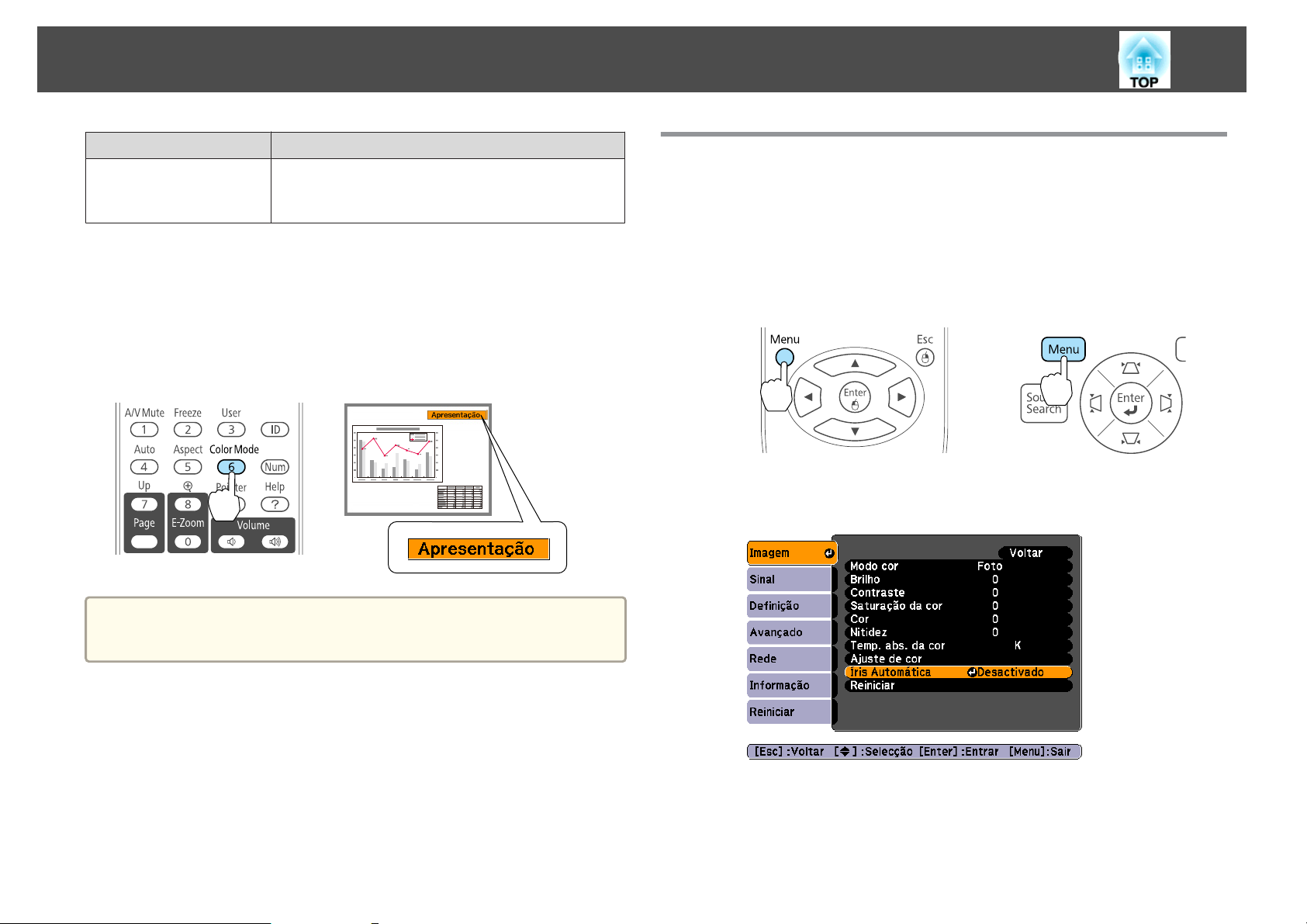Click the Num button on the remote
Screen dimensions: 1307x924
click(275, 467)
